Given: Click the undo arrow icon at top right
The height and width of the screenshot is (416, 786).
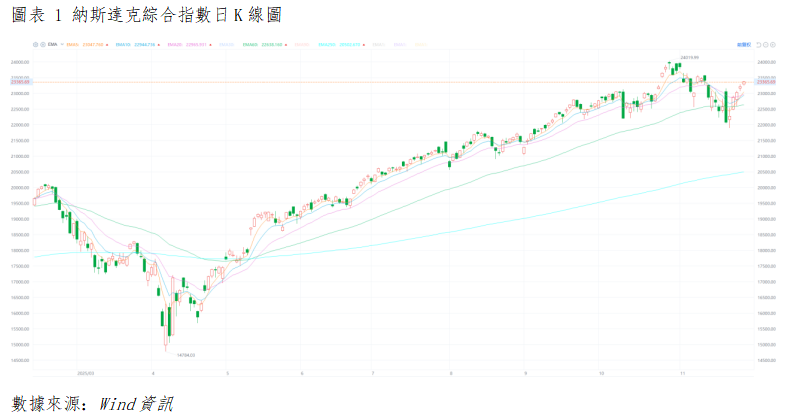Looking at the screenshot, I should pos(760,45).
